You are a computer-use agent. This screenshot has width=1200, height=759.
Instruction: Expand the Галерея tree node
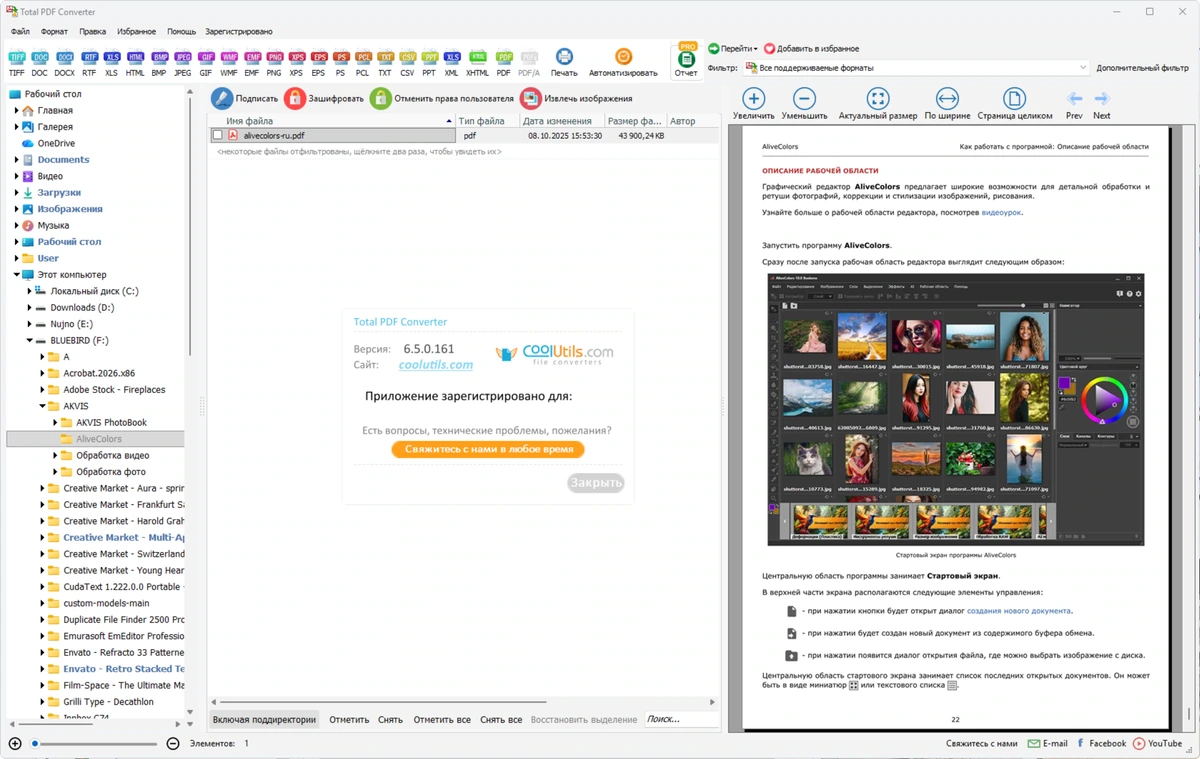coord(17,127)
